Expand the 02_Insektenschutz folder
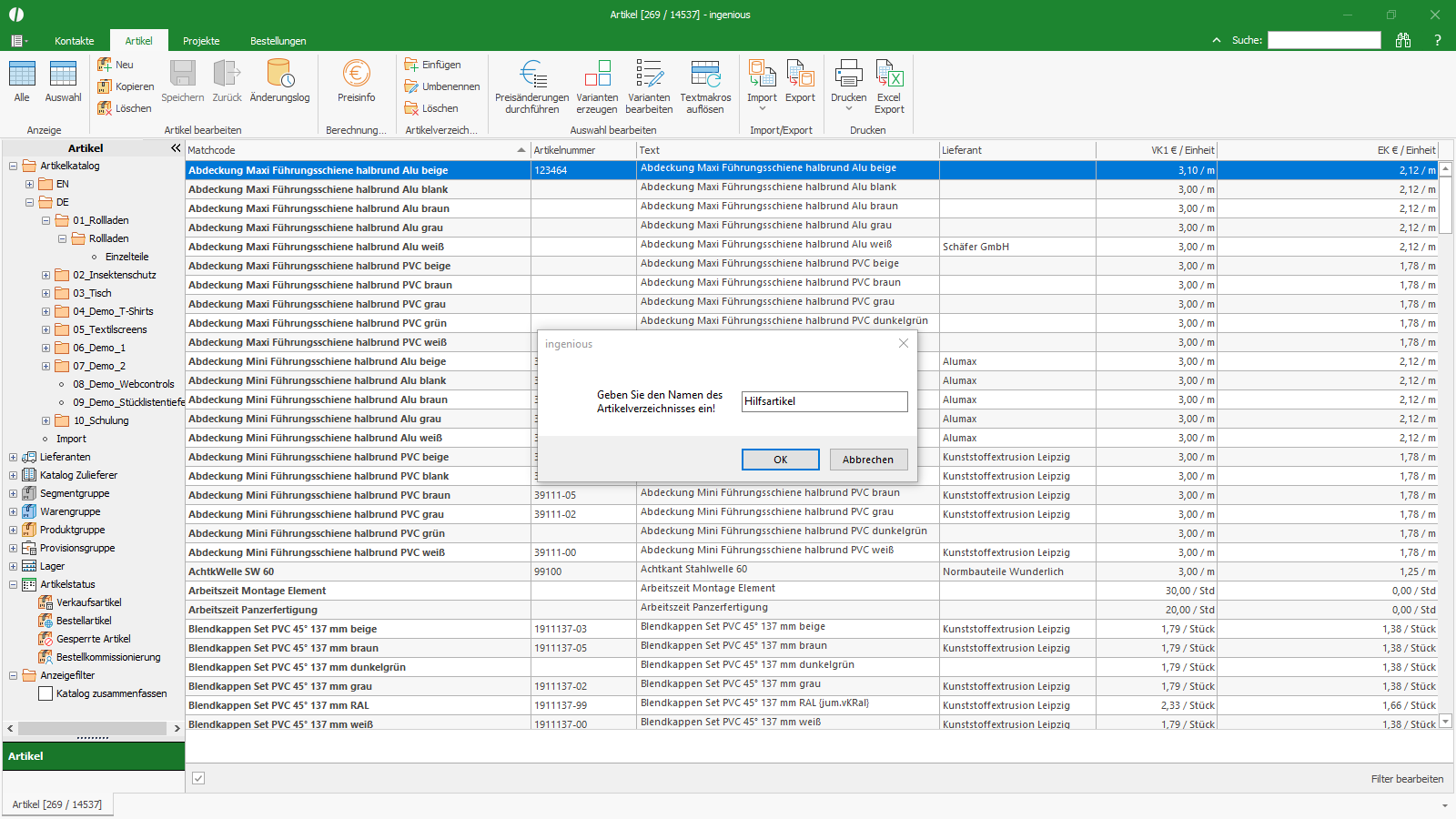Viewport: 1456px width, 819px height. pyautogui.click(x=45, y=275)
